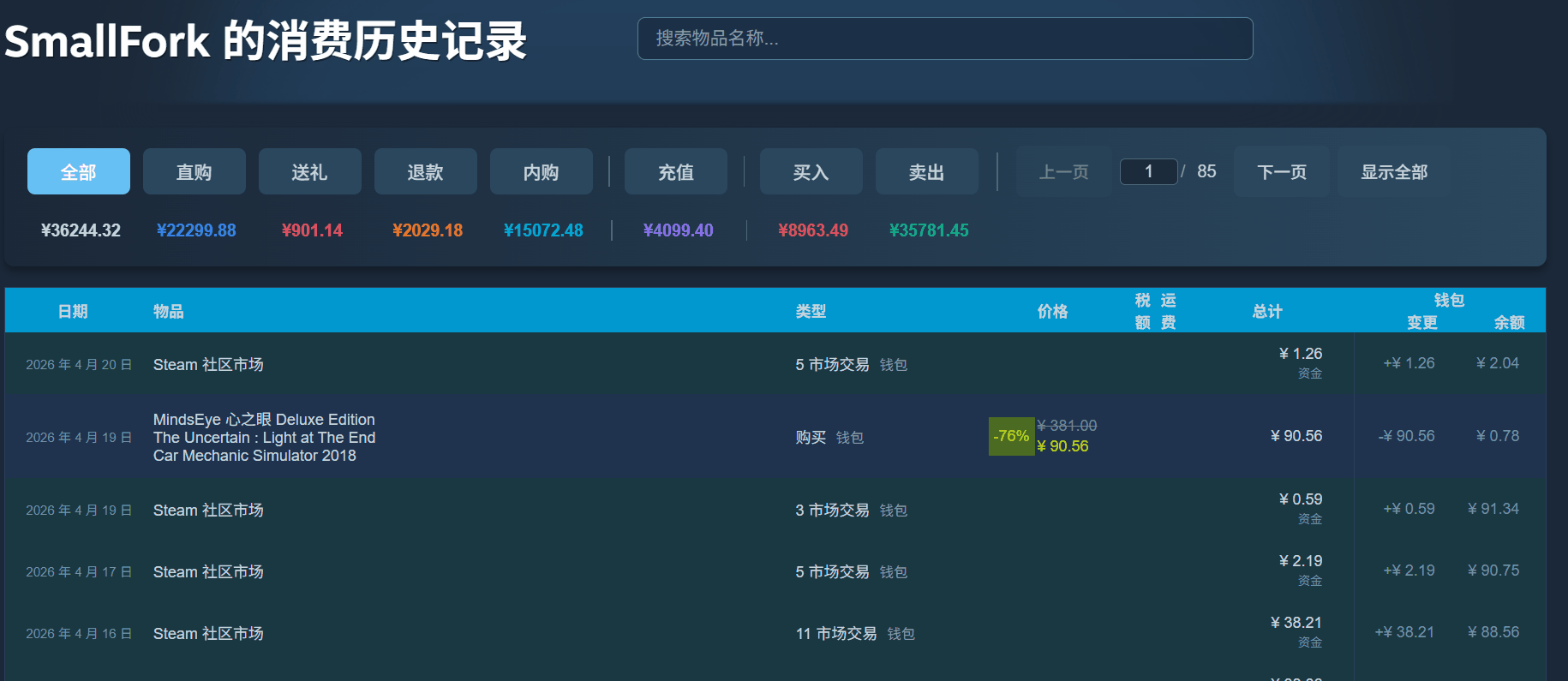Focus the page number input box
The width and height of the screenshot is (1568, 681).
[x=1148, y=172]
